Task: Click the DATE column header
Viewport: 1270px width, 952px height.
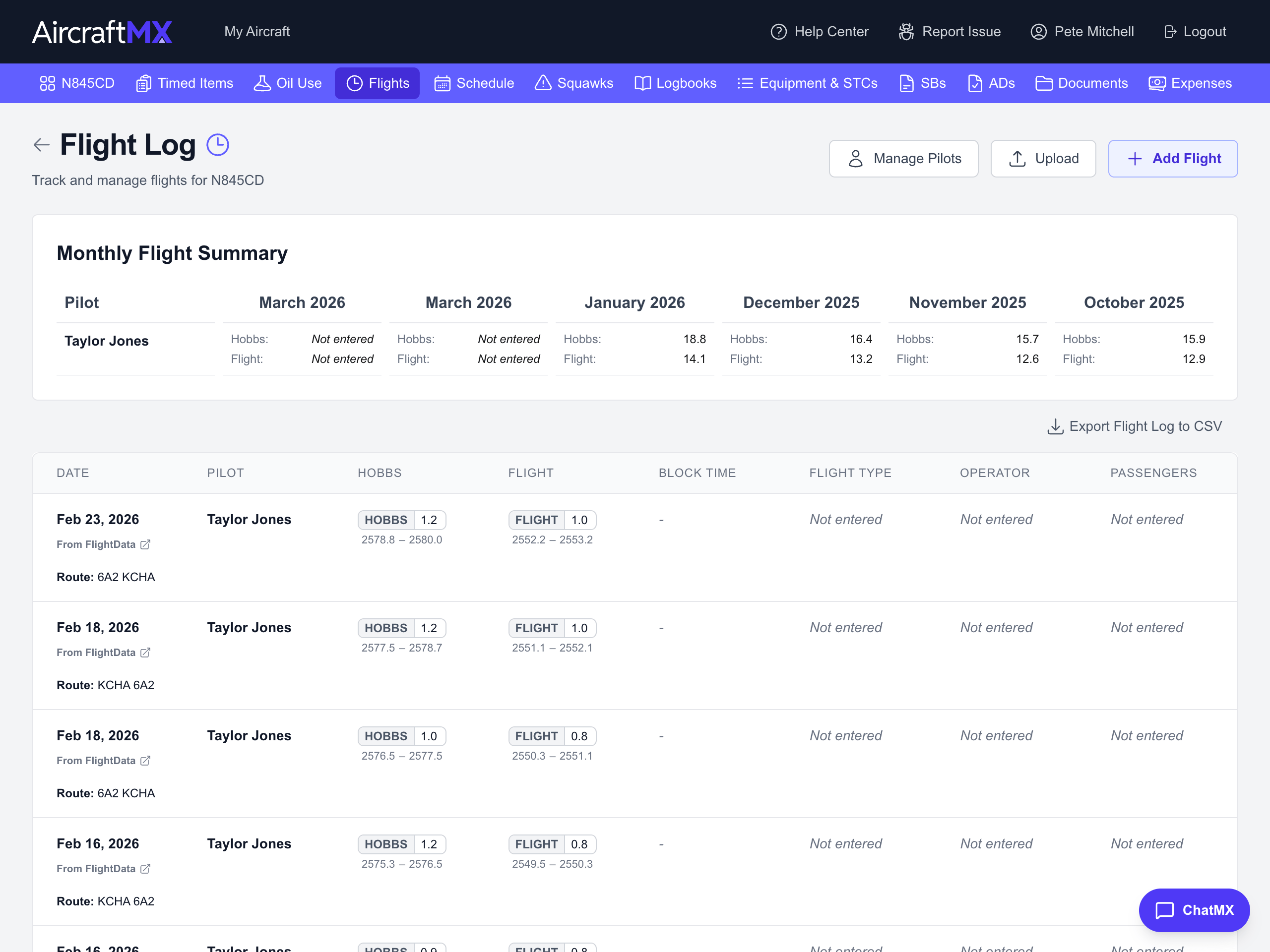Action: (x=73, y=473)
